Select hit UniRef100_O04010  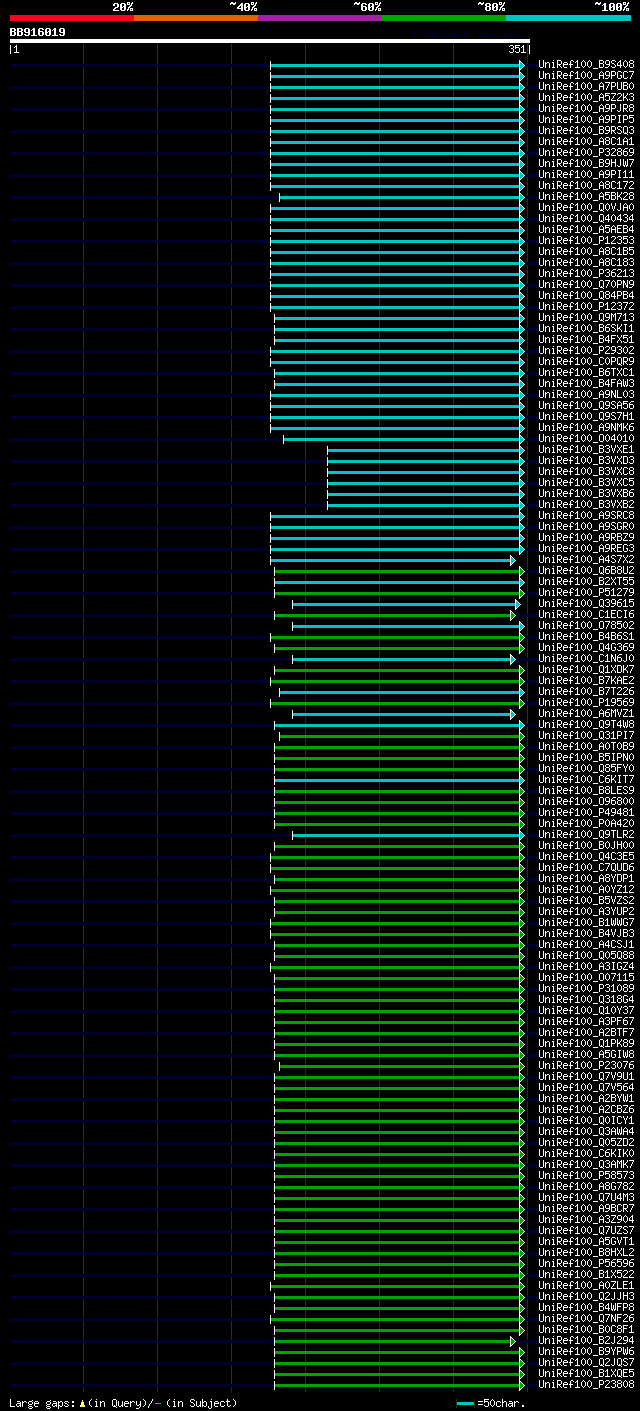(586, 439)
